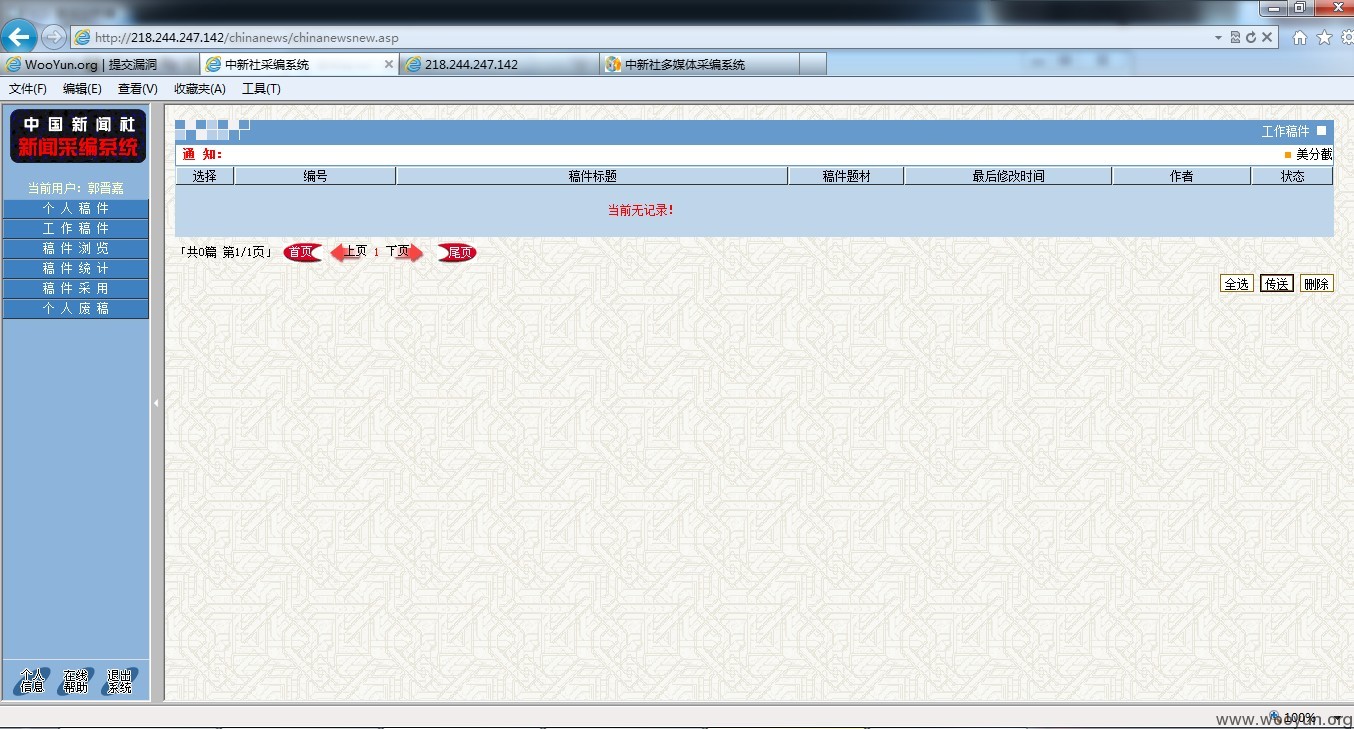Click the 当前无记录! message

pos(641,210)
